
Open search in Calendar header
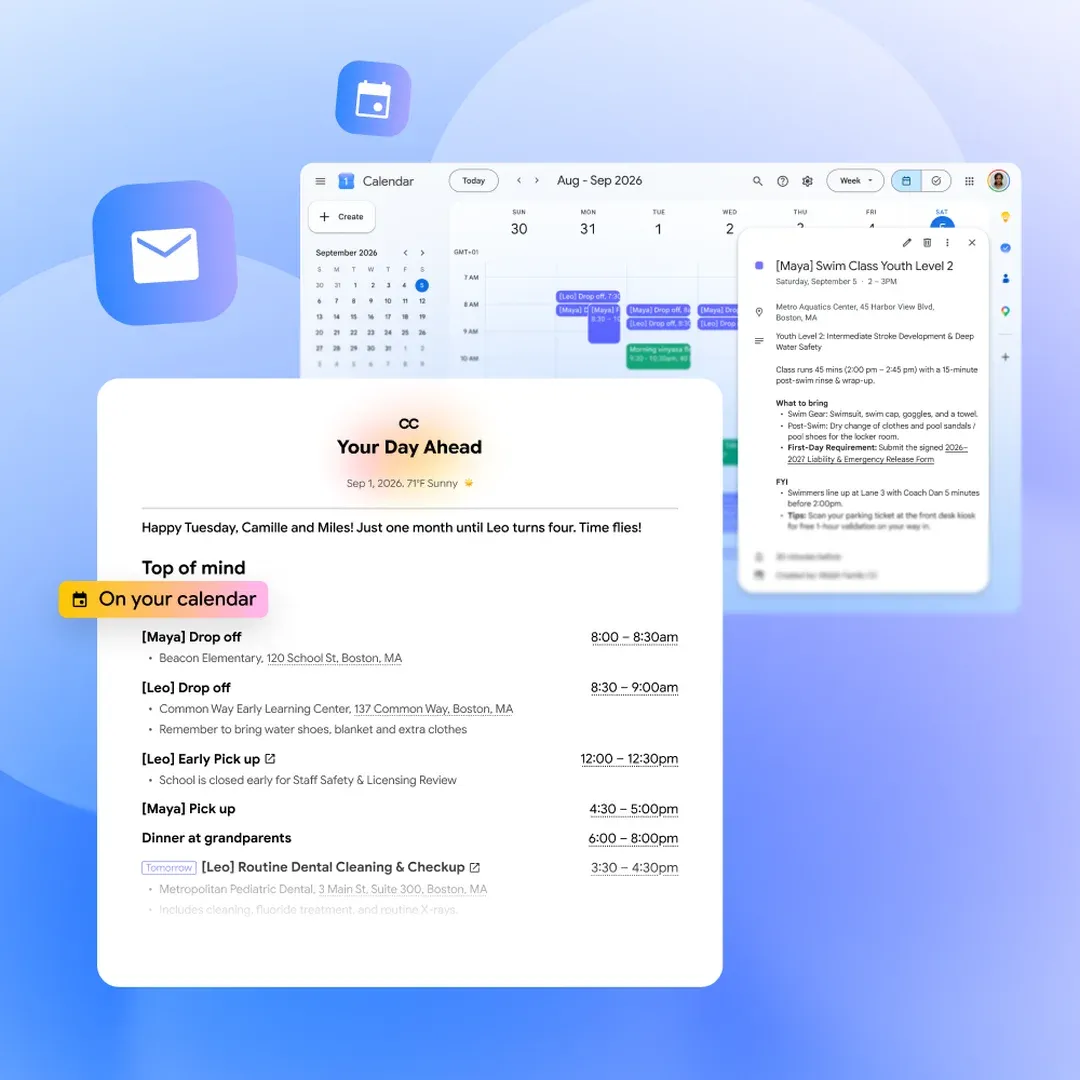coord(757,181)
